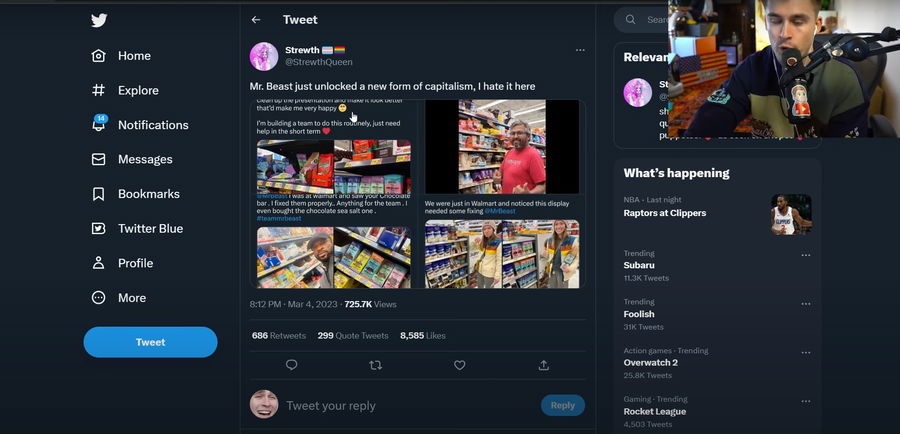
Task: Open more options for Overwatch 2 trend
Action: [x=805, y=352]
